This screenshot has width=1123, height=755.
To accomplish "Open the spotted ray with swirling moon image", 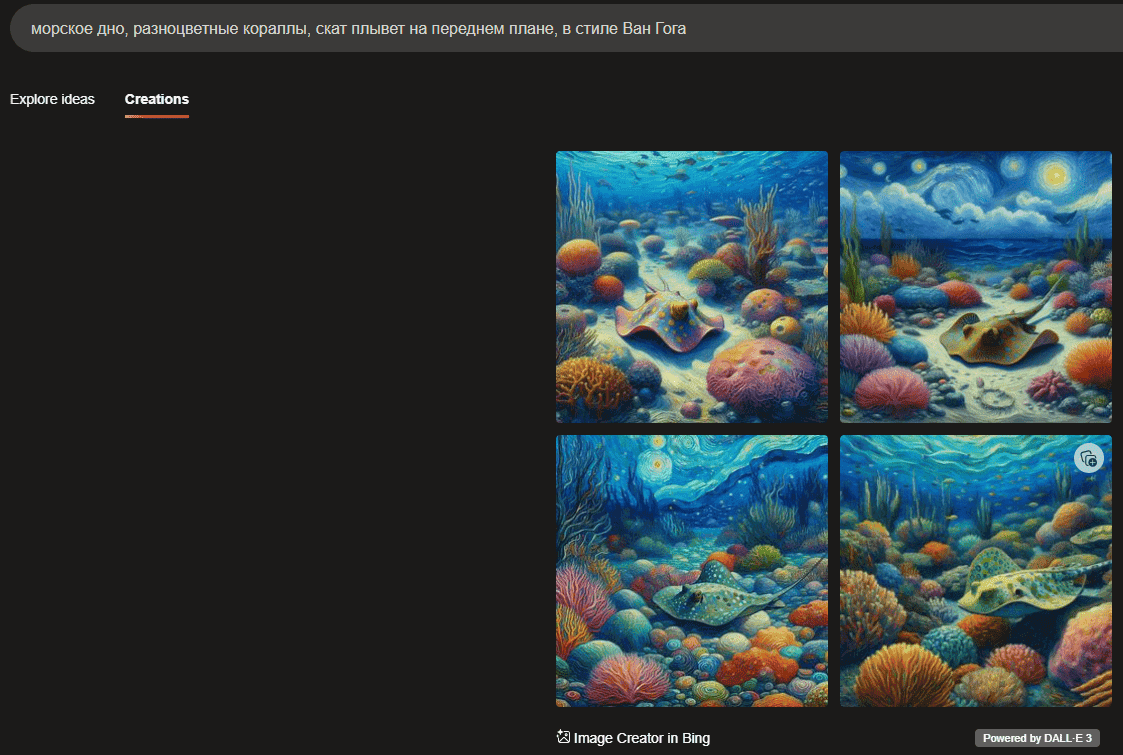I will coord(692,571).
